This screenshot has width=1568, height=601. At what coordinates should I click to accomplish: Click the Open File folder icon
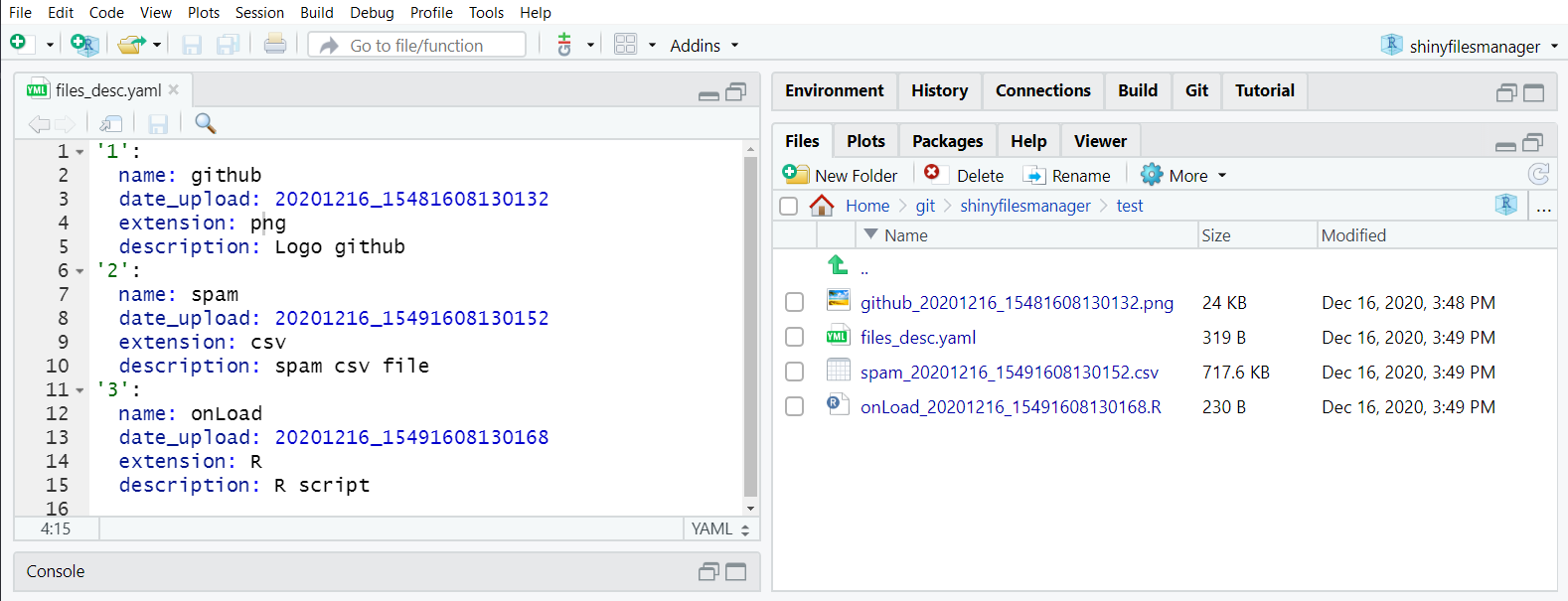[x=130, y=45]
